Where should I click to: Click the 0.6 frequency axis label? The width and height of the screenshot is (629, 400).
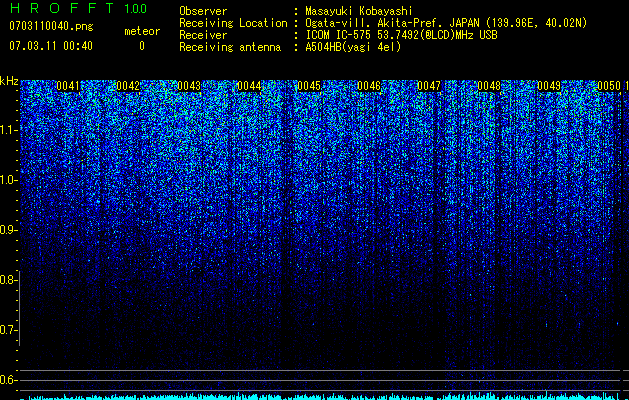(x=9, y=380)
